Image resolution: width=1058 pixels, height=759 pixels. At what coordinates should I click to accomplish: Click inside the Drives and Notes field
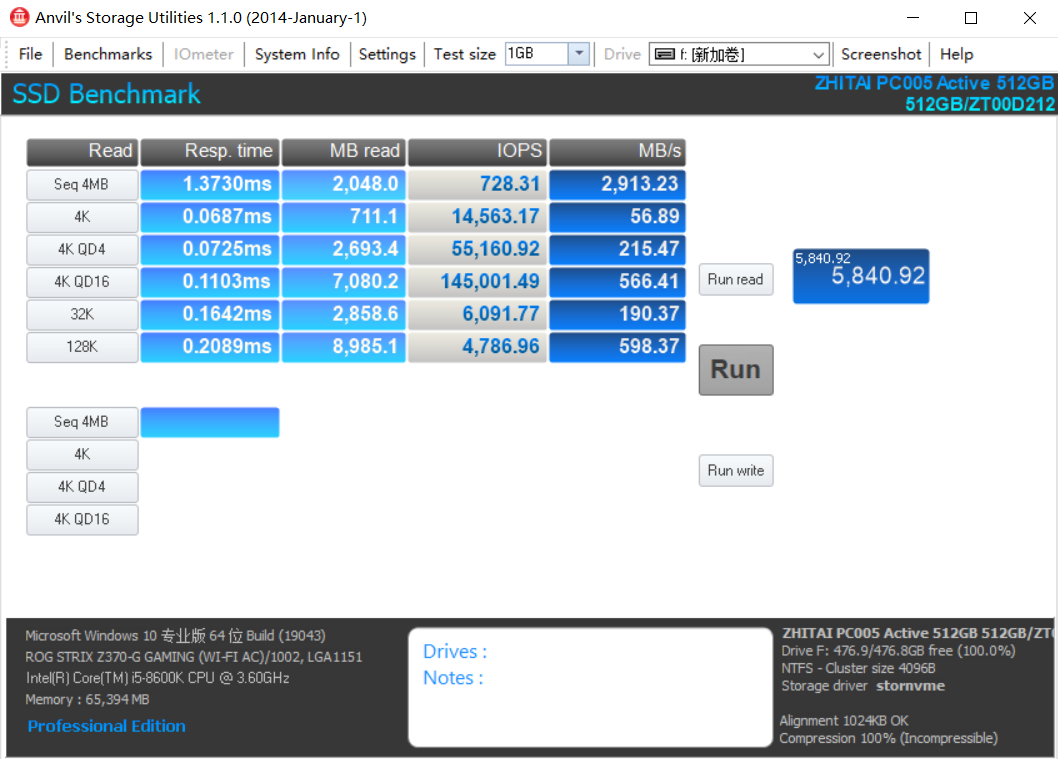click(x=590, y=687)
